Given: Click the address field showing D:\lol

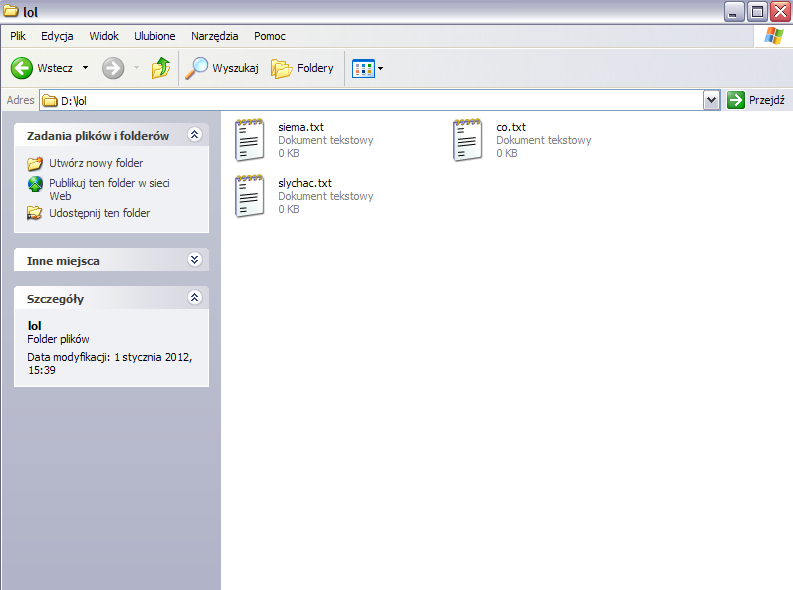Looking at the screenshot, I should (x=380, y=100).
